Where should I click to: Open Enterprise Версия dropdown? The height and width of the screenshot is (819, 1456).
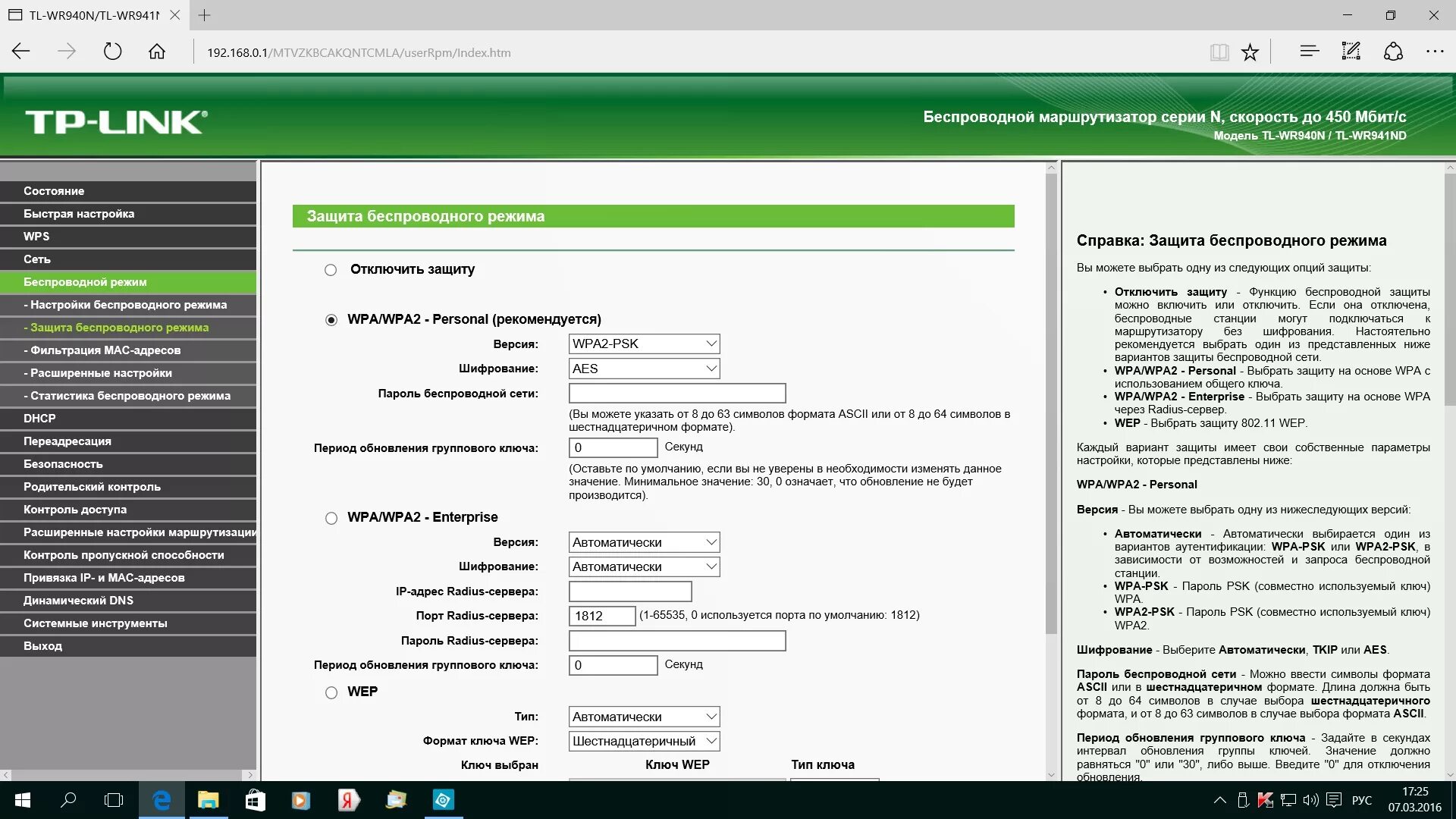tap(644, 542)
